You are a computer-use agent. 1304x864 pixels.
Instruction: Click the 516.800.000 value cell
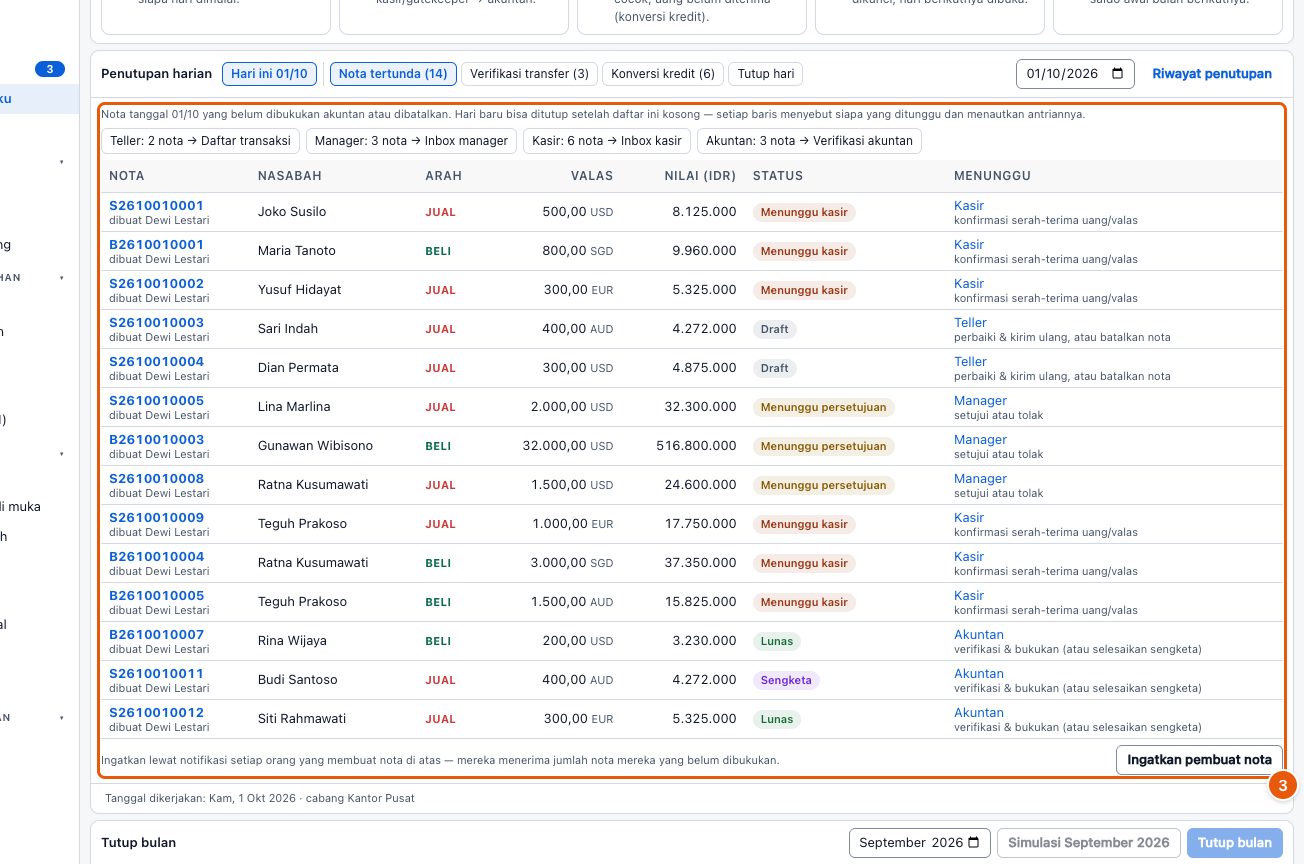[x=696, y=446]
